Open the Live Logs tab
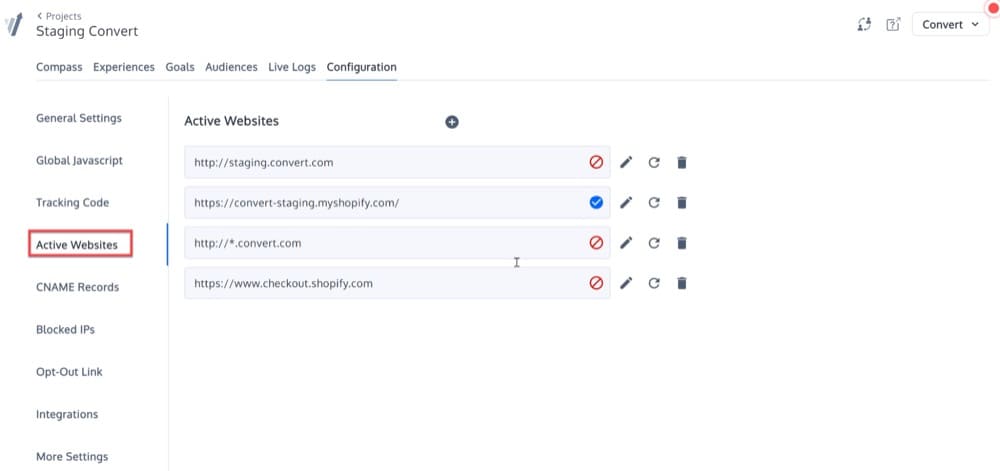 pos(292,67)
